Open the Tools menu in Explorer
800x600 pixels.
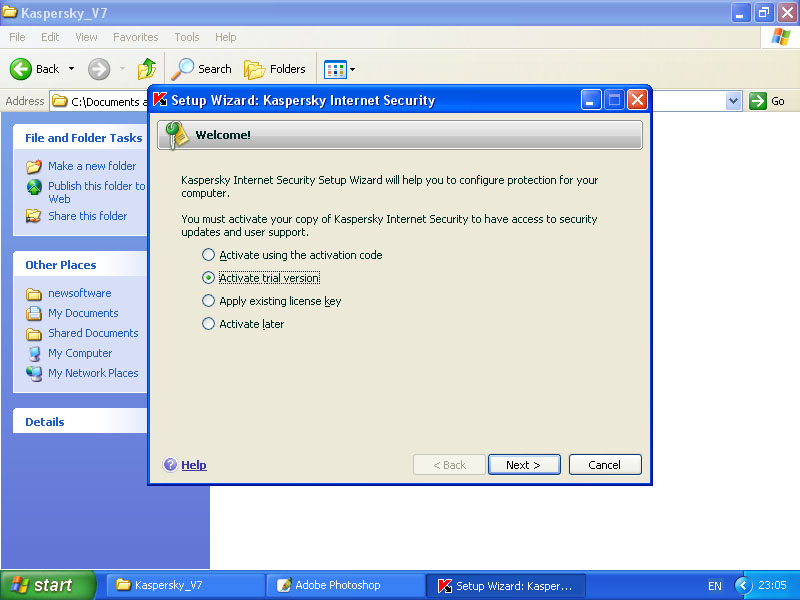187,37
